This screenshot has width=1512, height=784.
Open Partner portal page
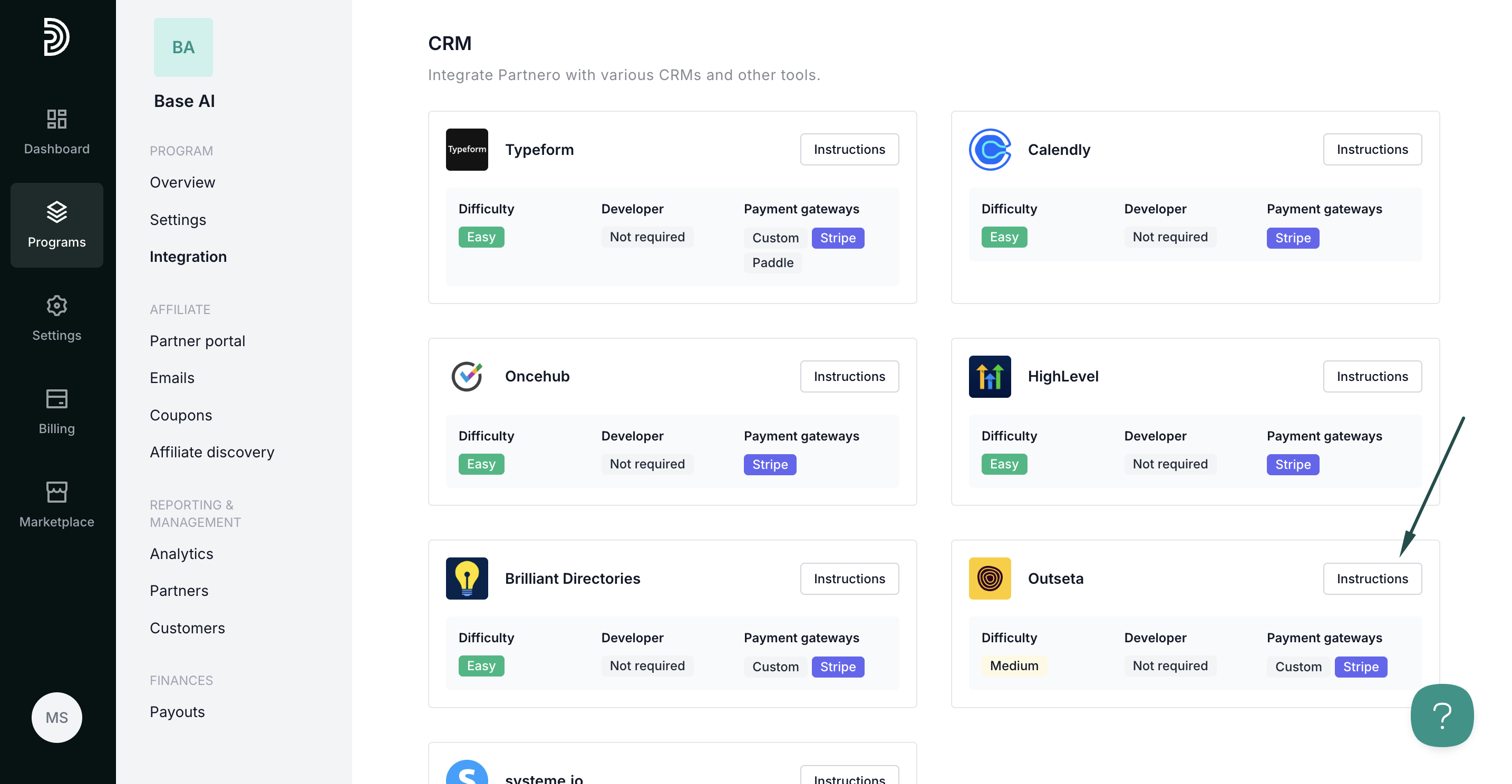click(x=197, y=341)
